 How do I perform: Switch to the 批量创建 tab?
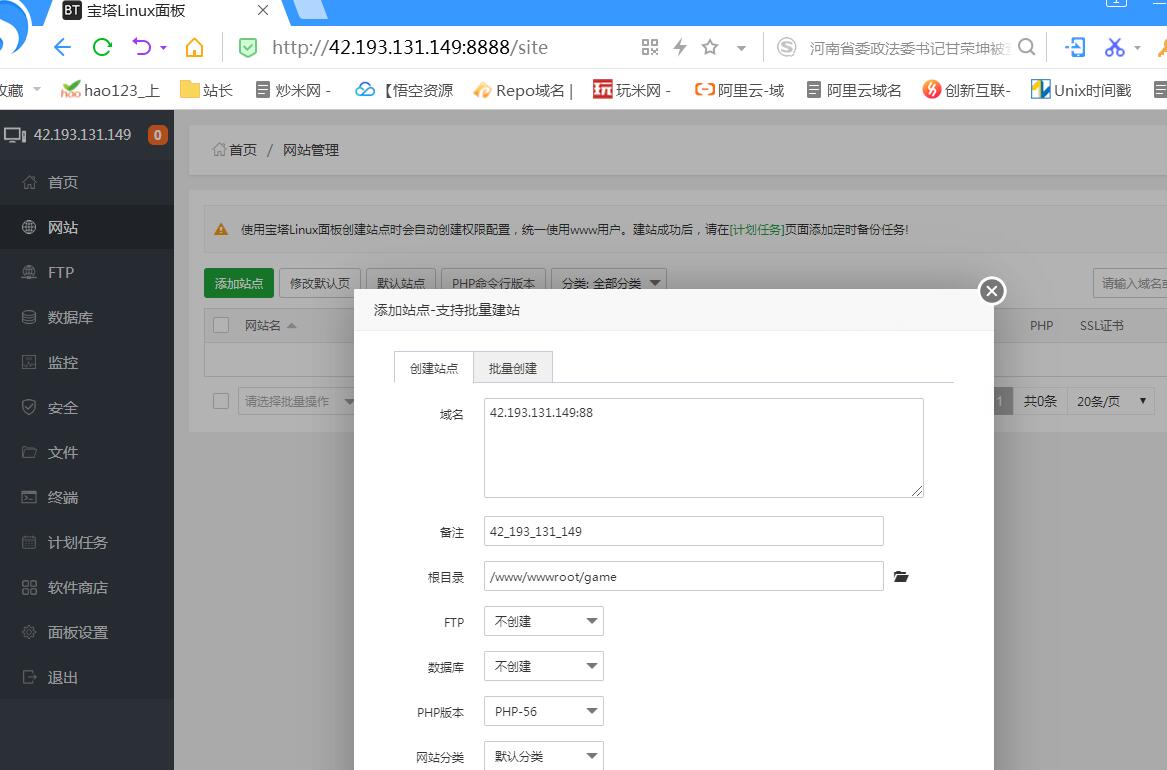click(x=513, y=368)
